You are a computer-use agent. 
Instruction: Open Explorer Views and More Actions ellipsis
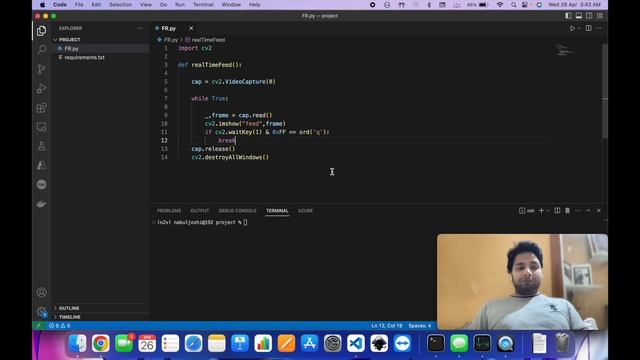pyautogui.click(x=140, y=28)
